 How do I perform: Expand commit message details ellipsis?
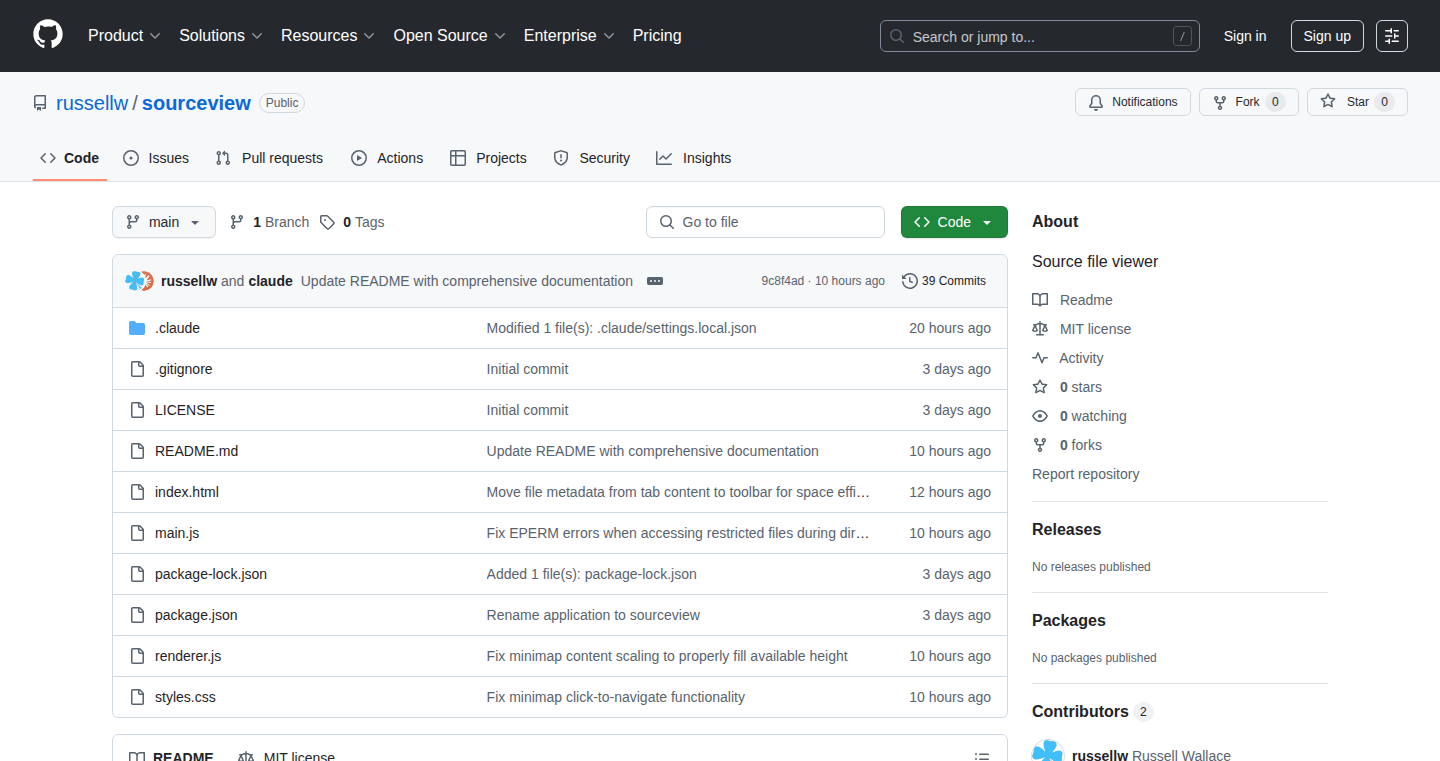tap(655, 281)
